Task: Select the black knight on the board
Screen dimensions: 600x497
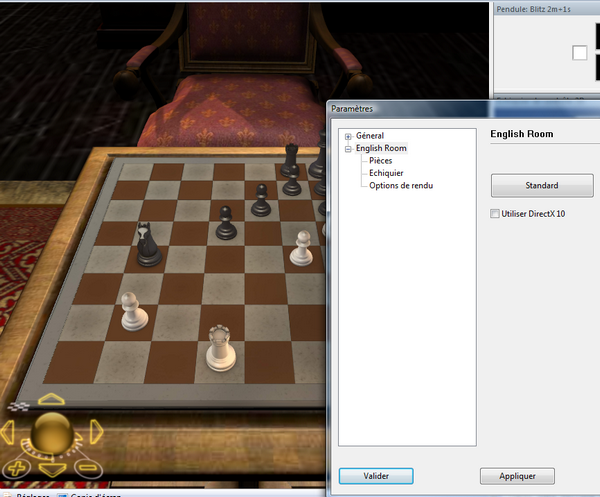Action: [x=149, y=244]
